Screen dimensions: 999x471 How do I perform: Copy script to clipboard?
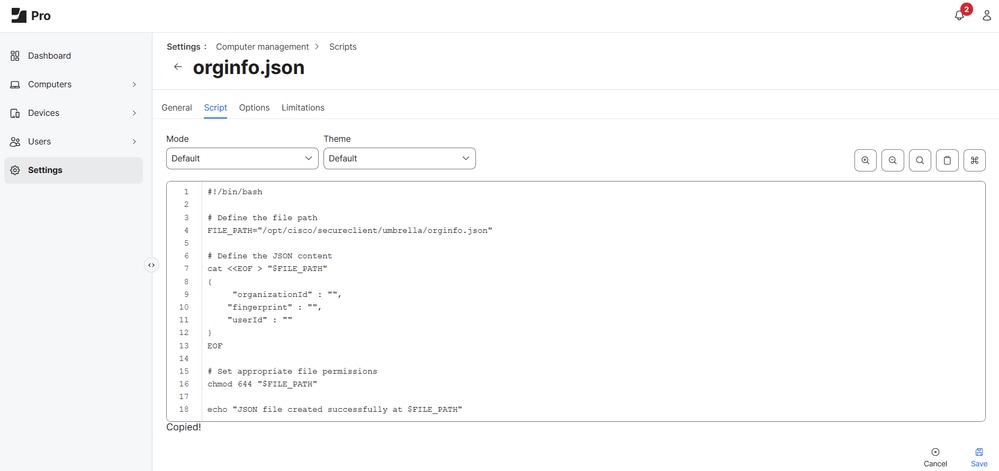(x=947, y=160)
